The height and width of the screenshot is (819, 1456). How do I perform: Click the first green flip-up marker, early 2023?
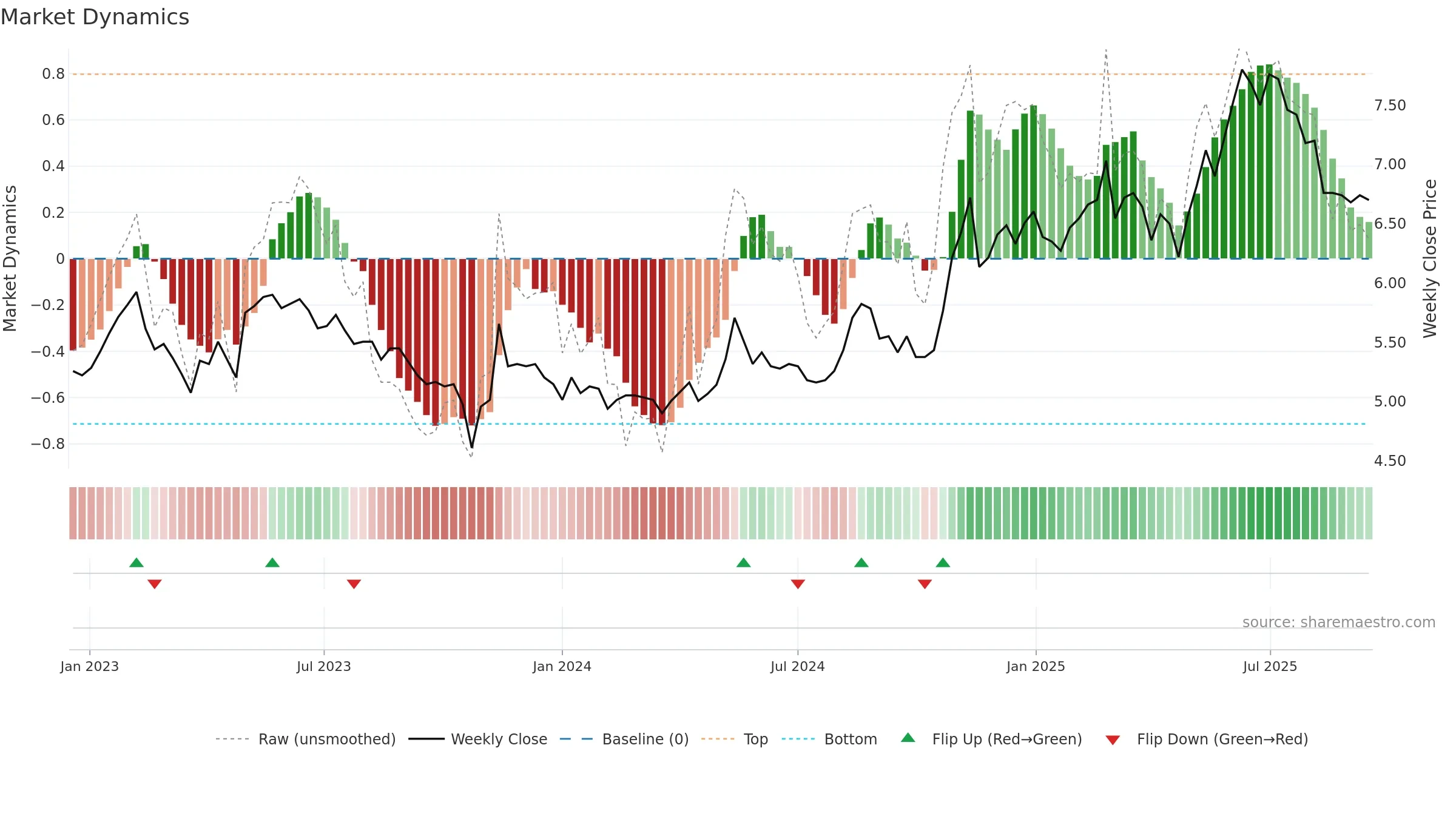coord(136,562)
